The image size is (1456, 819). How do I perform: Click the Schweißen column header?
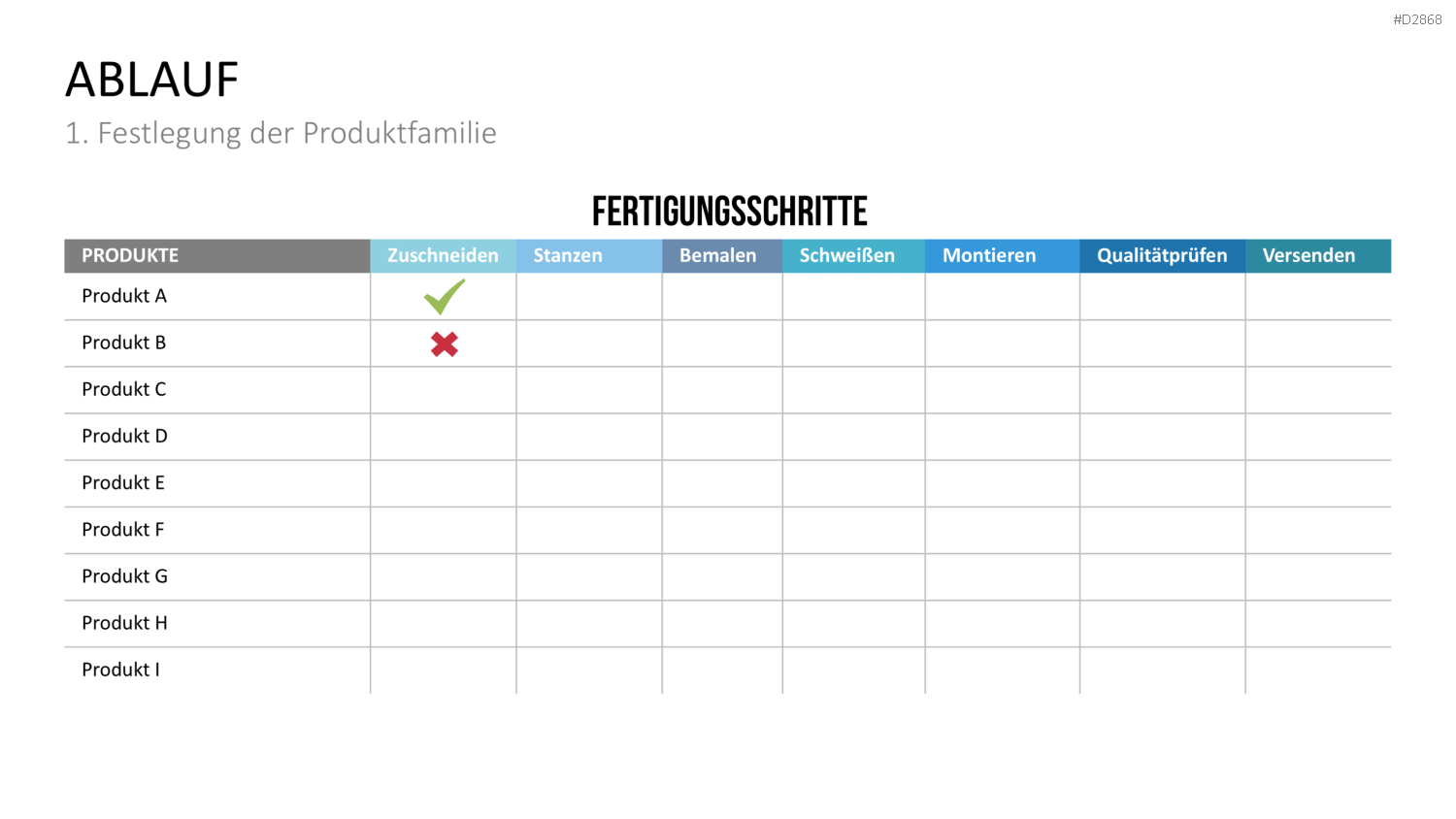click(854, 256)
